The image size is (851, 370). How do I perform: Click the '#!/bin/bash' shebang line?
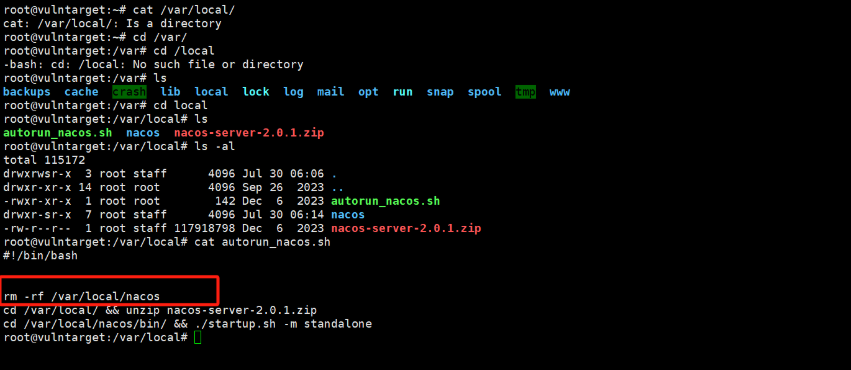click(x=40, y=256)
